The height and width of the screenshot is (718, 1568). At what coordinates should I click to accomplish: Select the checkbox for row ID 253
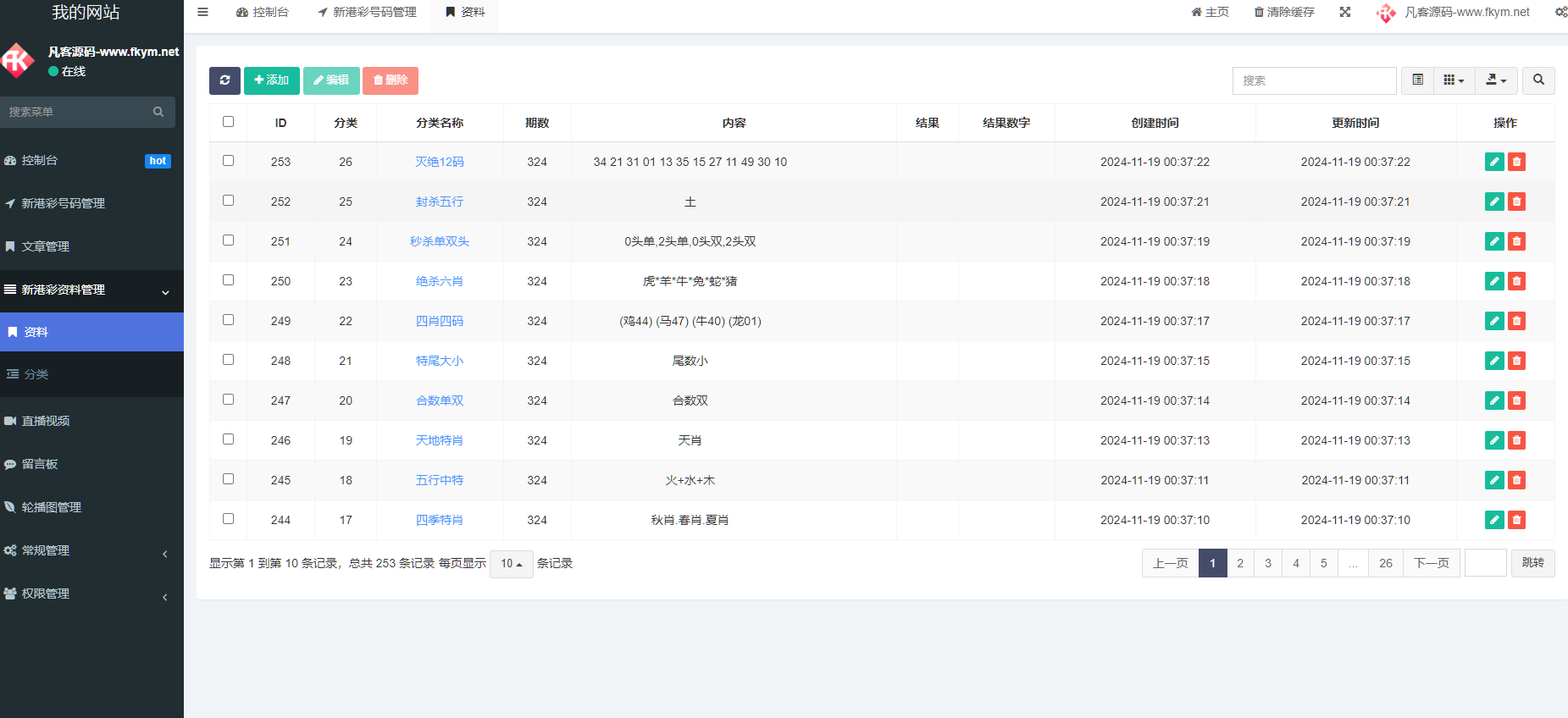pyautogui.click(x=228, y=160)
